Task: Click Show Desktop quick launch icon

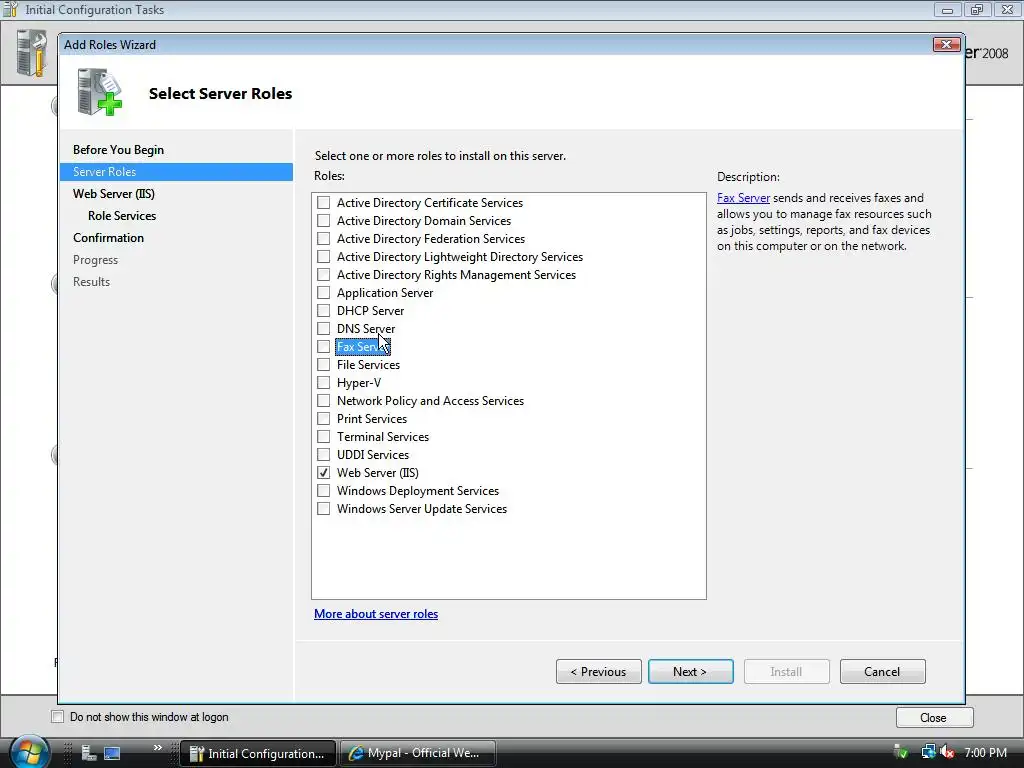Action: (112, 753)
